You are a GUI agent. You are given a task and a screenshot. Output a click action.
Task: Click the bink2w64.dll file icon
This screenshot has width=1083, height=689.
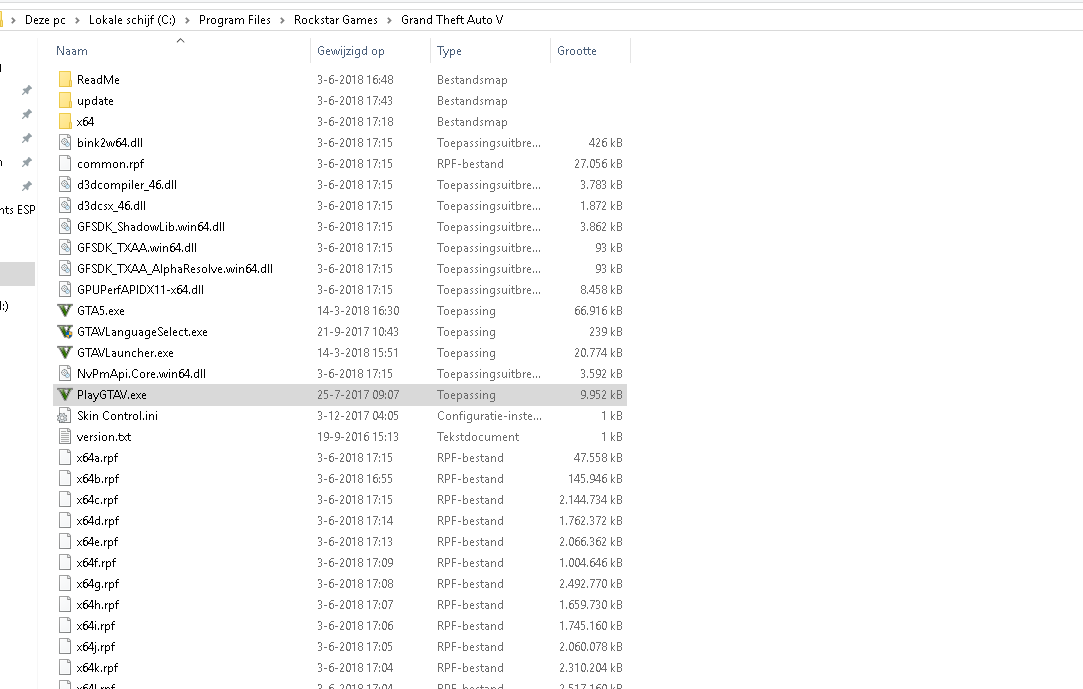pos(65,143)
